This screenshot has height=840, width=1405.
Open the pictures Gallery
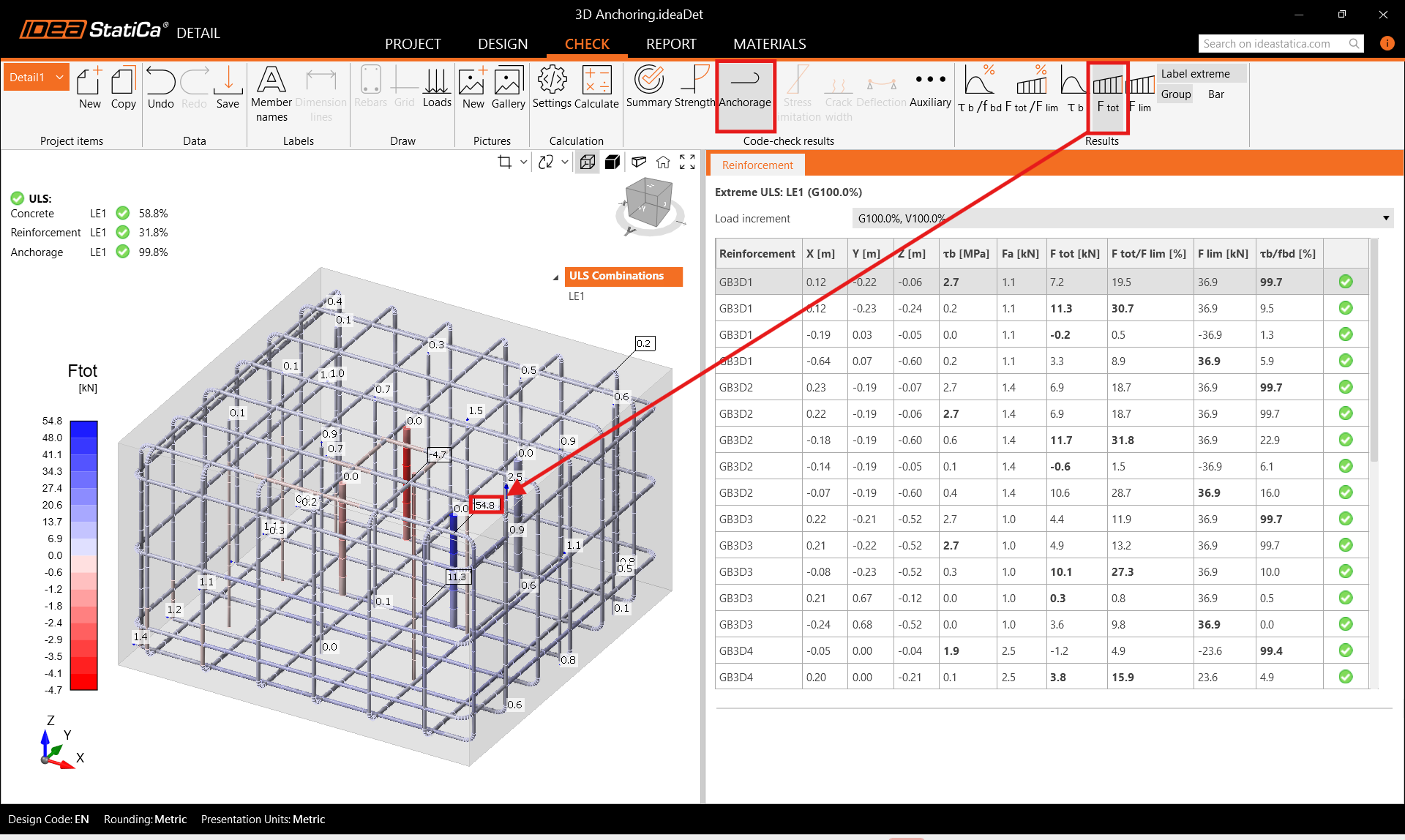click(x=508, y=87)
